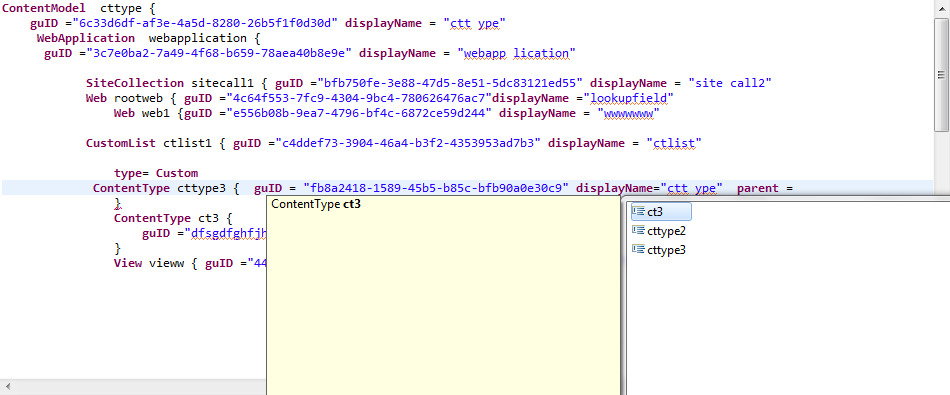The image size is (950, 395).
Task: Click the CustomList keyword
Action: [121, 144]
